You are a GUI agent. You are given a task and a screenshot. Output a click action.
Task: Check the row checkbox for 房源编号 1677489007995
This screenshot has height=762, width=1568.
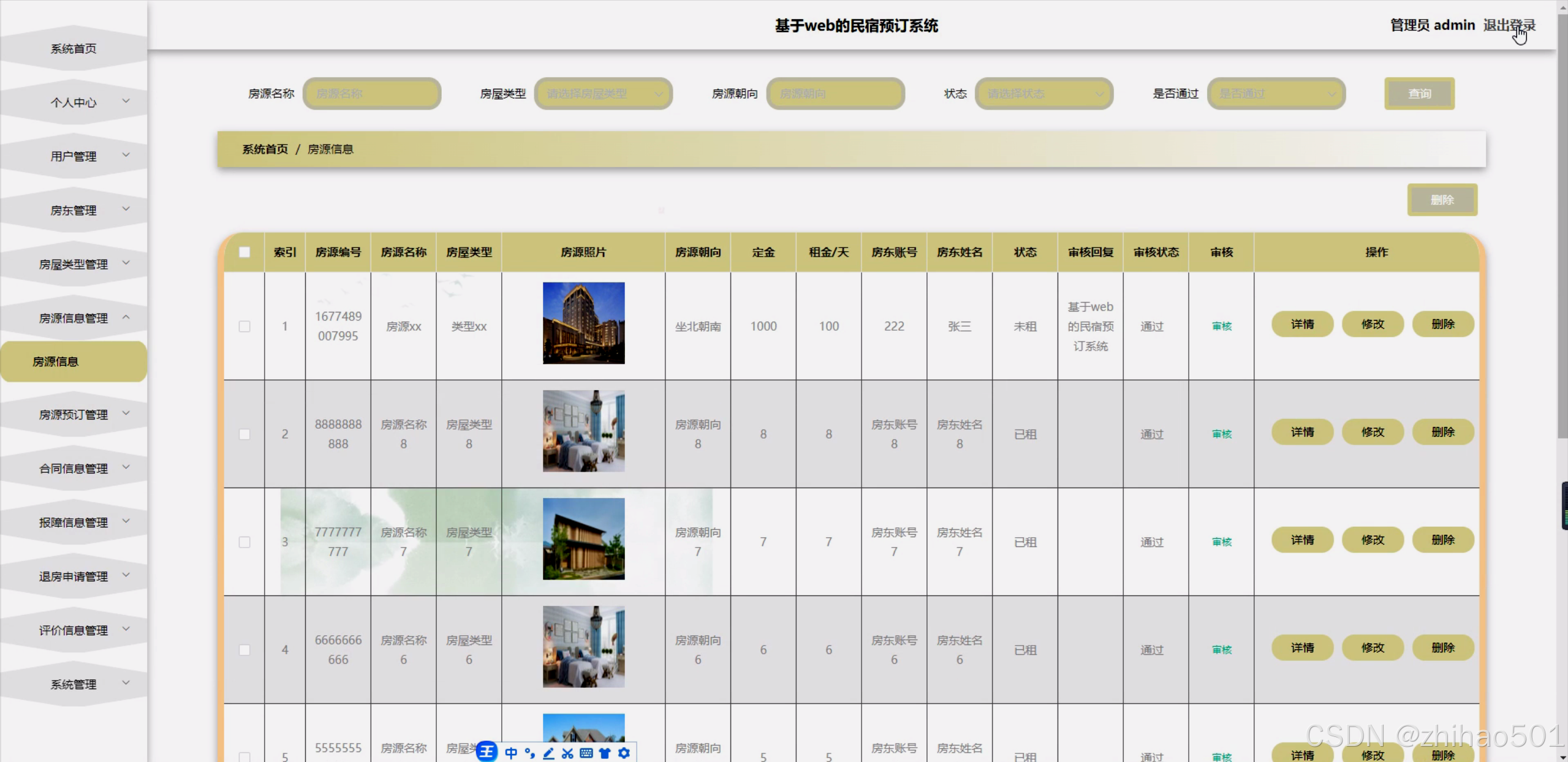coord(244,326)
